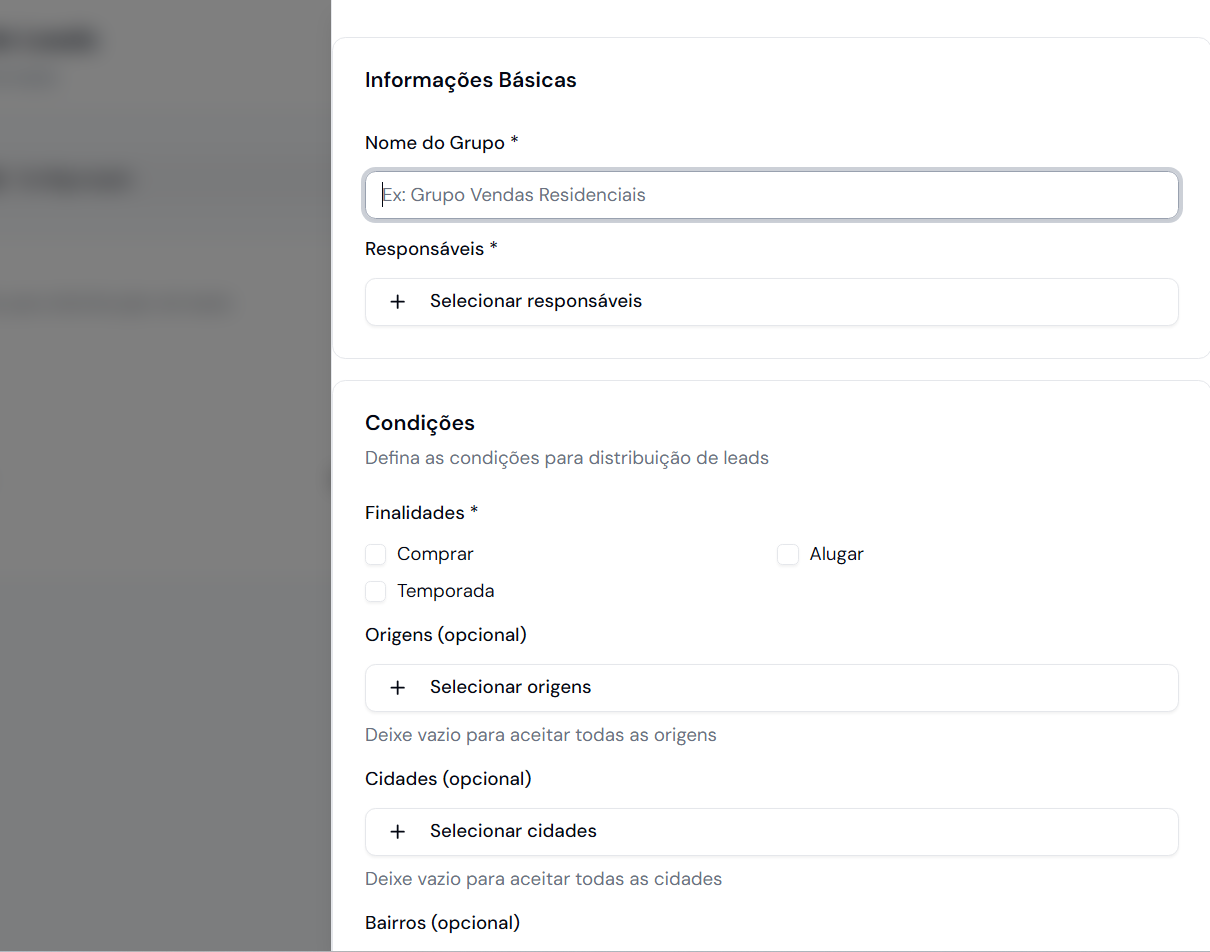Open the "Selecionar cidades" selector text
This screenshot has height=952, width=1210.
513,832
